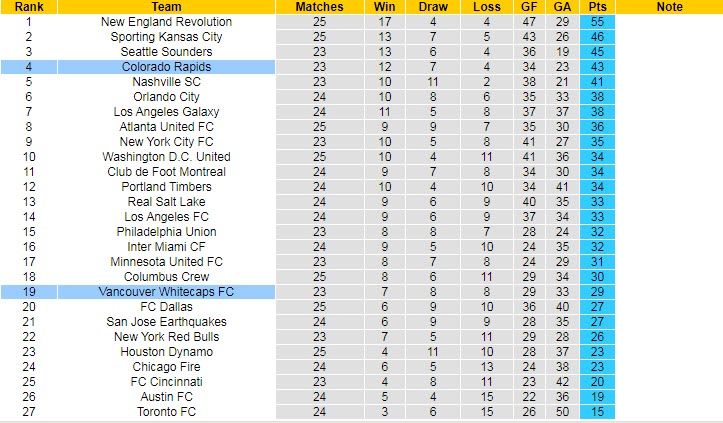Click the Win column header
Viewport: 723px width, 423px height.
click(x=385, y=7)
